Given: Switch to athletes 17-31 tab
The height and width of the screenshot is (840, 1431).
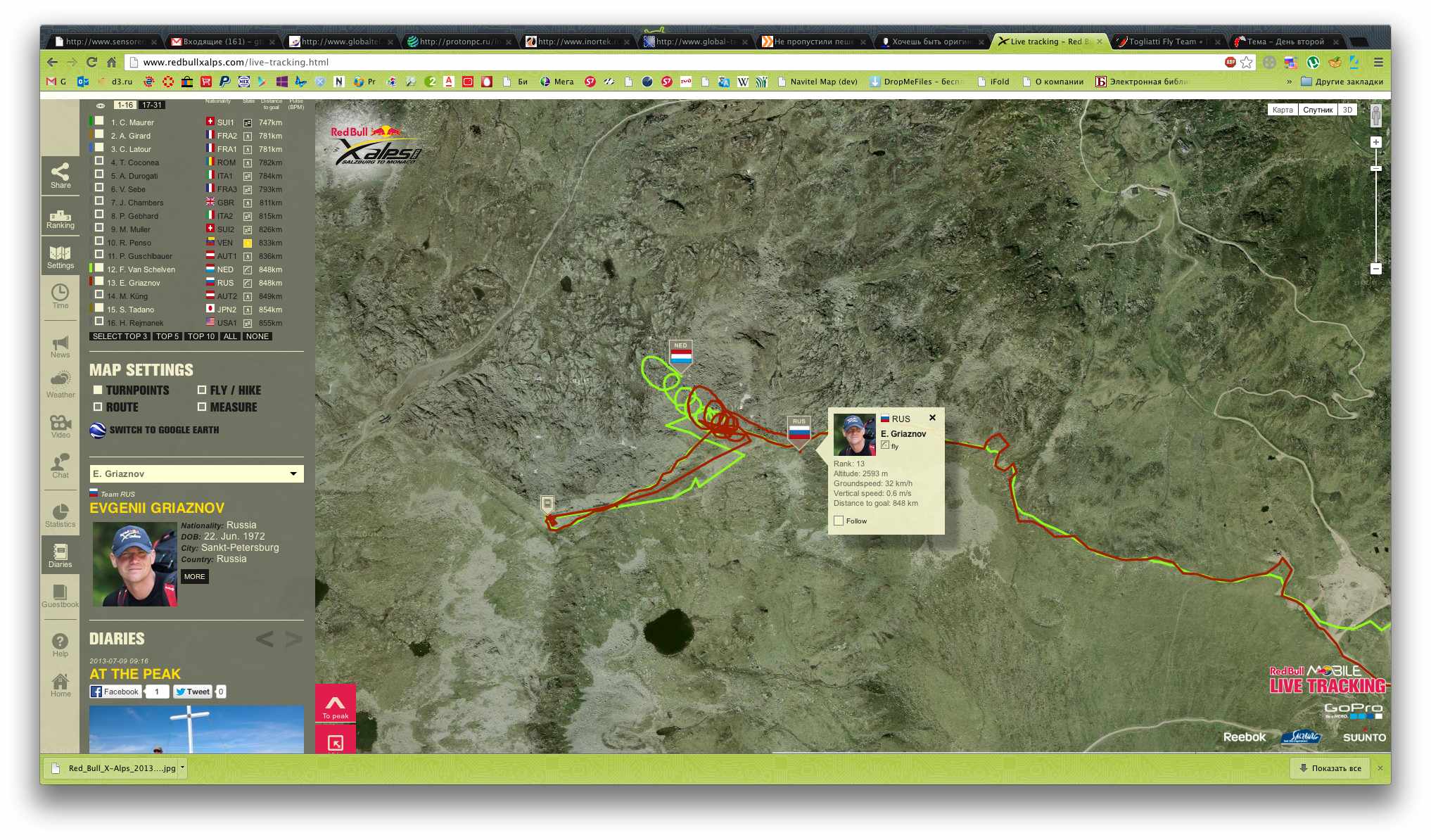Looking at the screenshot, I should coord(151,105).
